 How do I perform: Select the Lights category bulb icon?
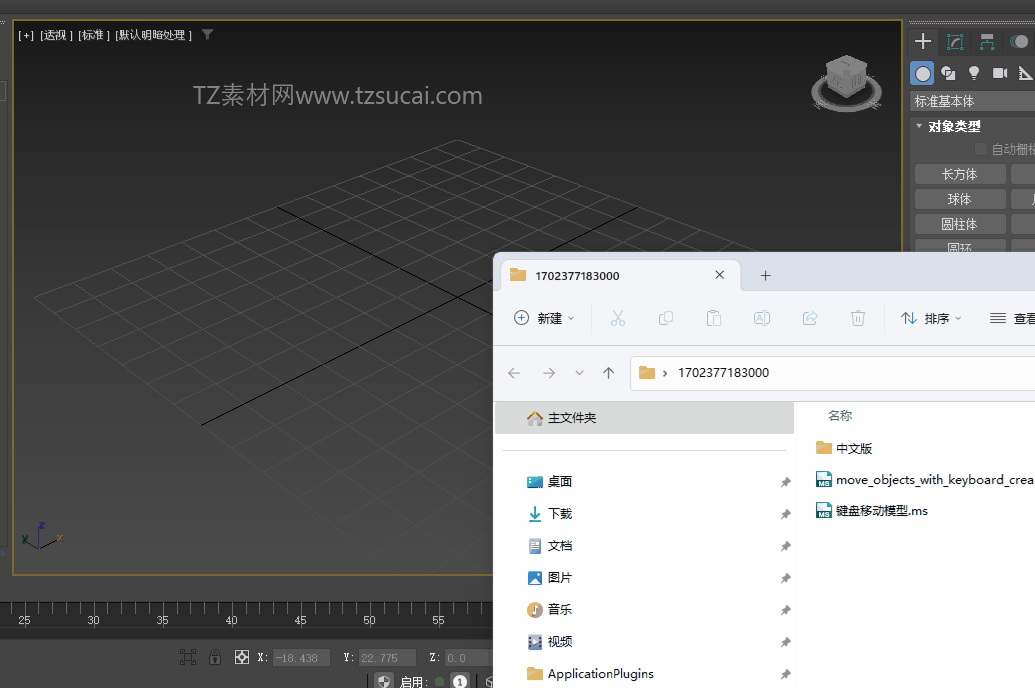pyautogui.click(x=973, y=73)
